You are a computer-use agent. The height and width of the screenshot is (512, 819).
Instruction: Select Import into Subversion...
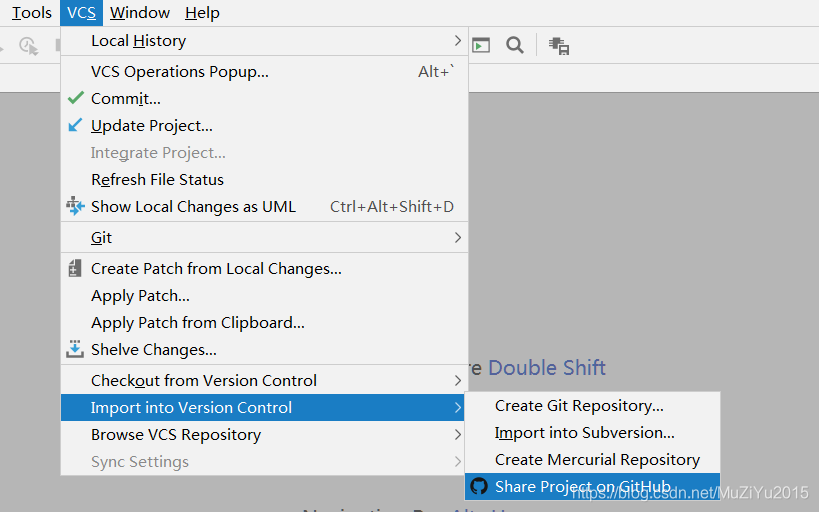coord(592,433)
